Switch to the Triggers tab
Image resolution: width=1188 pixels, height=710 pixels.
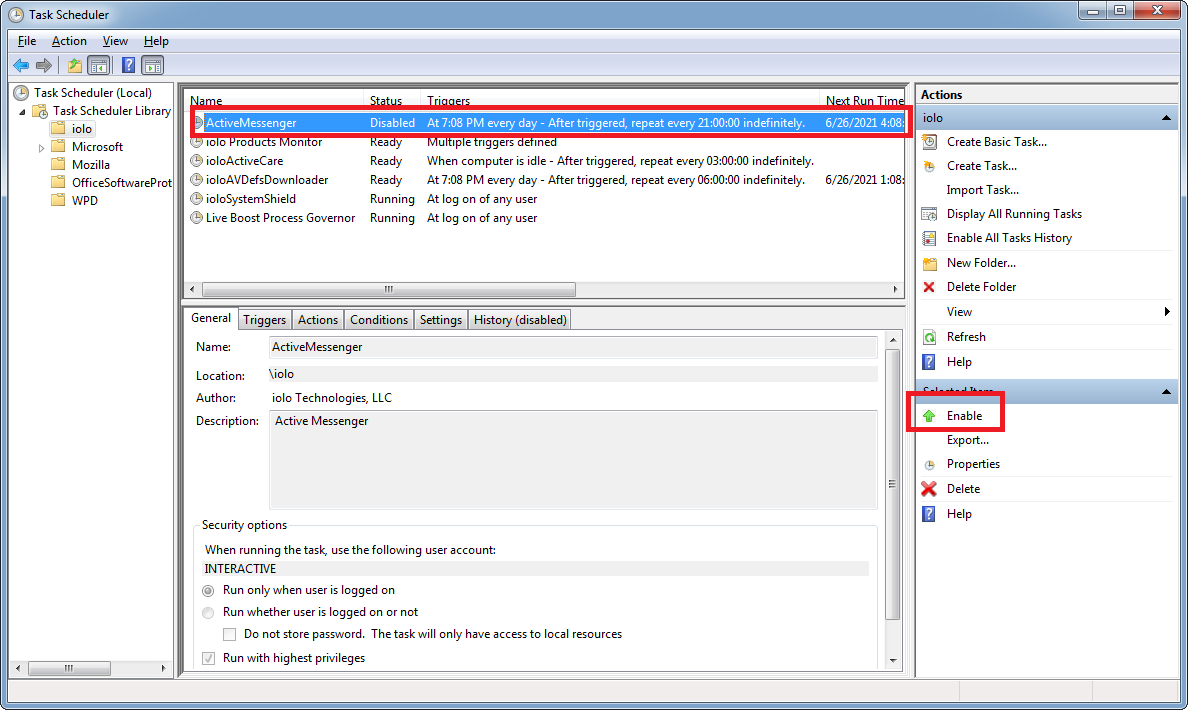[x=264, y=319]
